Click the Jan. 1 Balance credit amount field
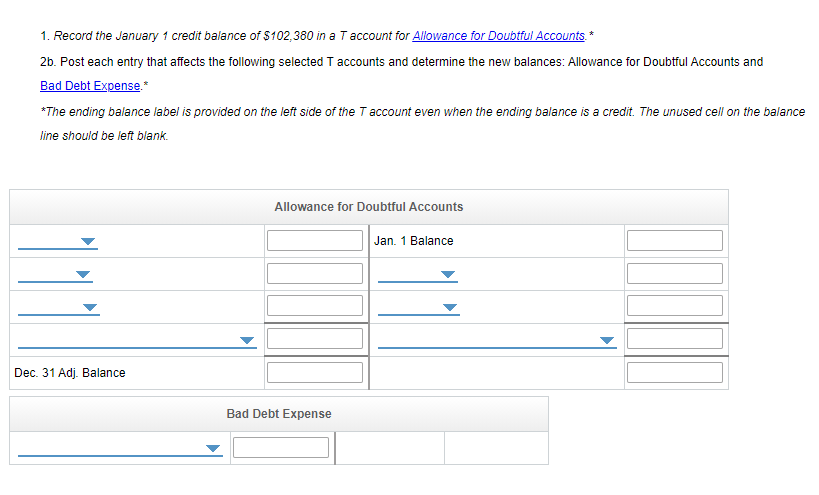This screenshot has height=495, width=819. (674, 241)
